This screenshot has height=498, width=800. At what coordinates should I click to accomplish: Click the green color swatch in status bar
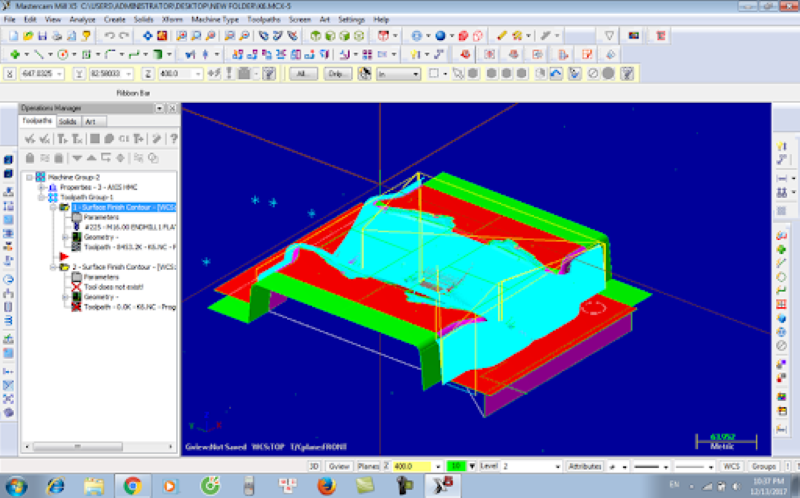point(456,466)
